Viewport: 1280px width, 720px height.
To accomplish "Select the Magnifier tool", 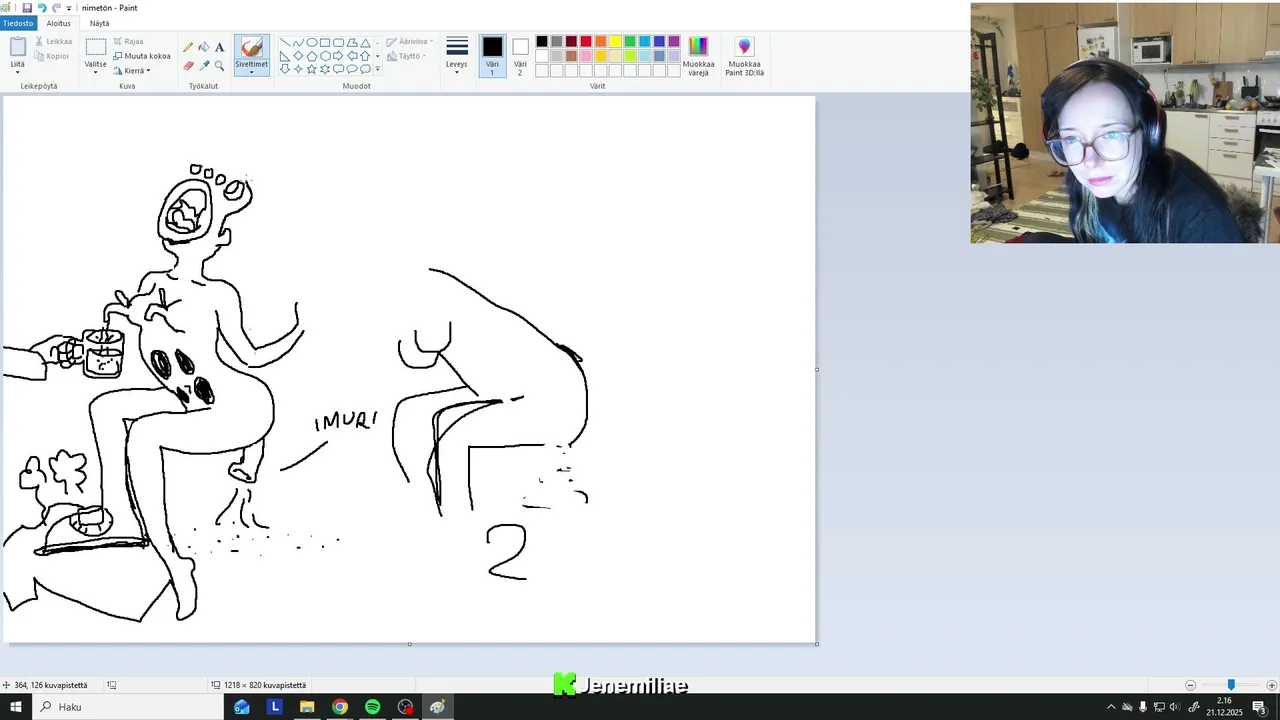I will pyautogui.click(x=220, y=66).
